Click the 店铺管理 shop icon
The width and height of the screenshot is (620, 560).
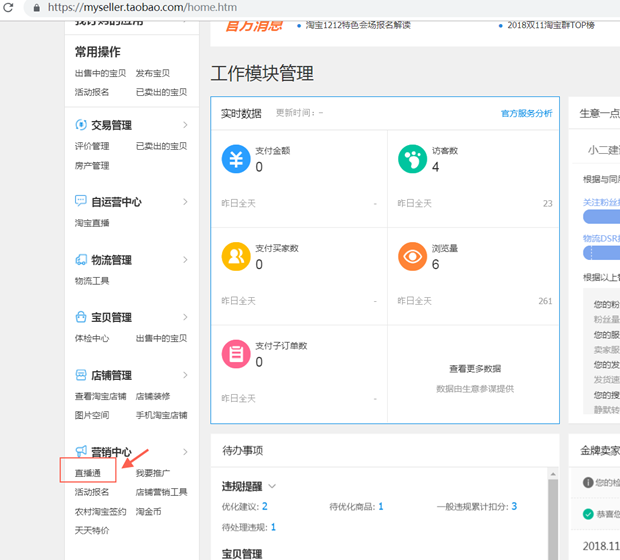point(81,375)
